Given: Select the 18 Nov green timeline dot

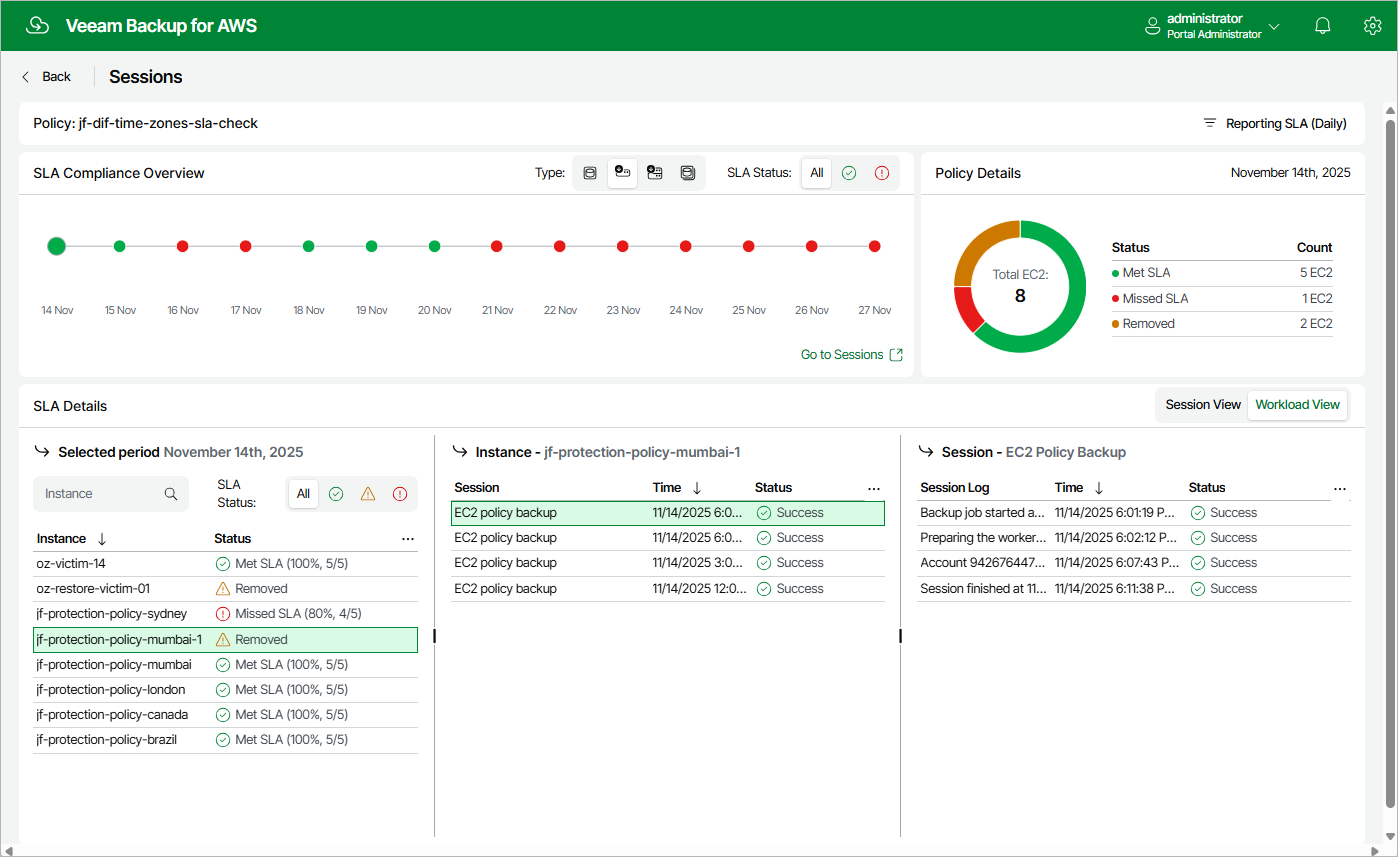Looking at the screenshot, I should (309, 246).
